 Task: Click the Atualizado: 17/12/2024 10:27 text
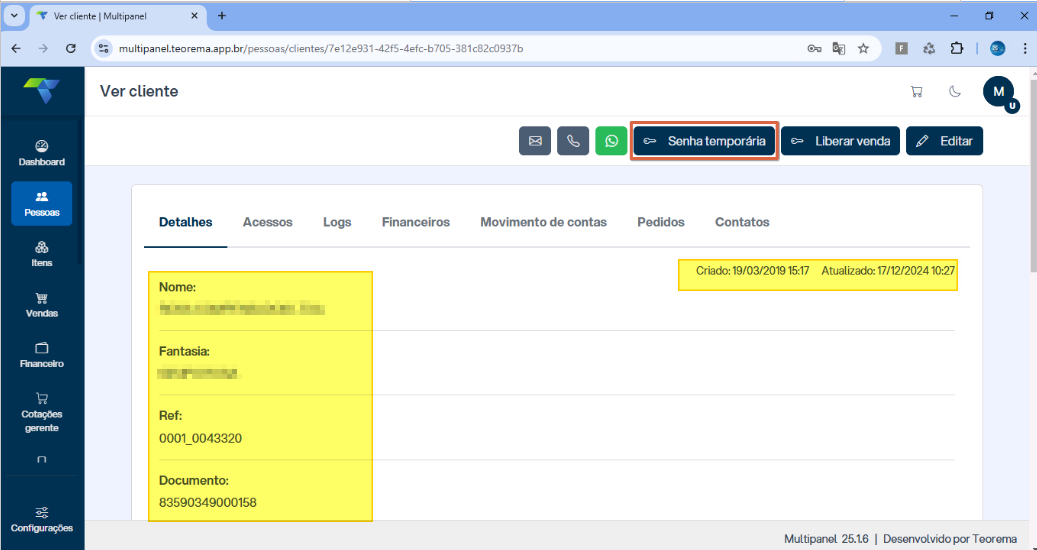[888, 271]
